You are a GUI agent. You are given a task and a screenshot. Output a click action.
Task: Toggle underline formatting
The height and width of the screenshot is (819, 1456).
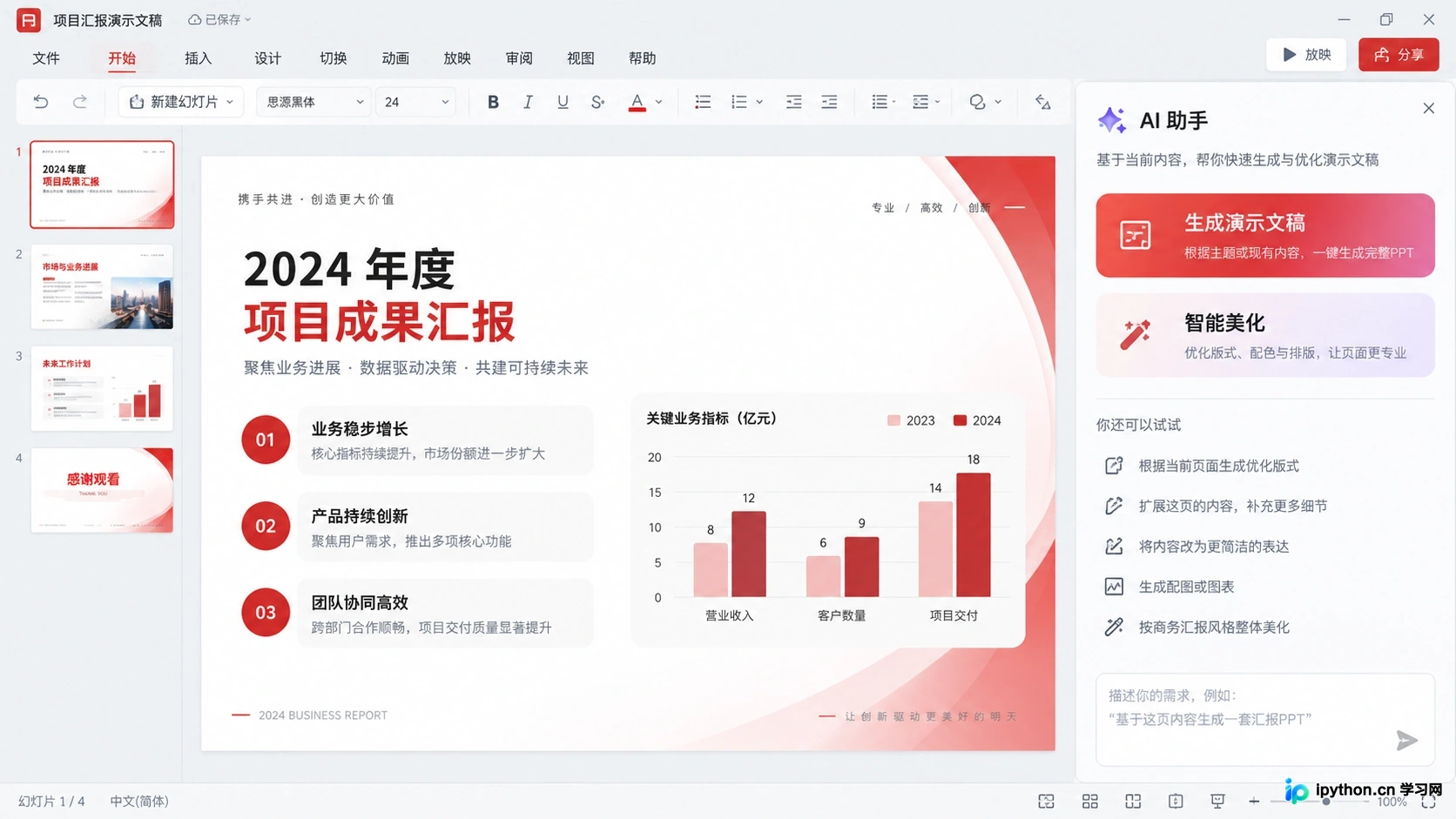[x=563, y=102]
